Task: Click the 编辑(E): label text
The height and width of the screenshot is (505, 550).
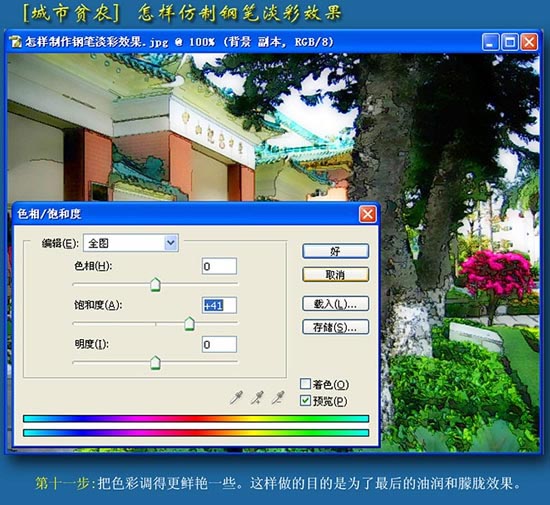Action: pyautogui.click(x=60, y=243)
